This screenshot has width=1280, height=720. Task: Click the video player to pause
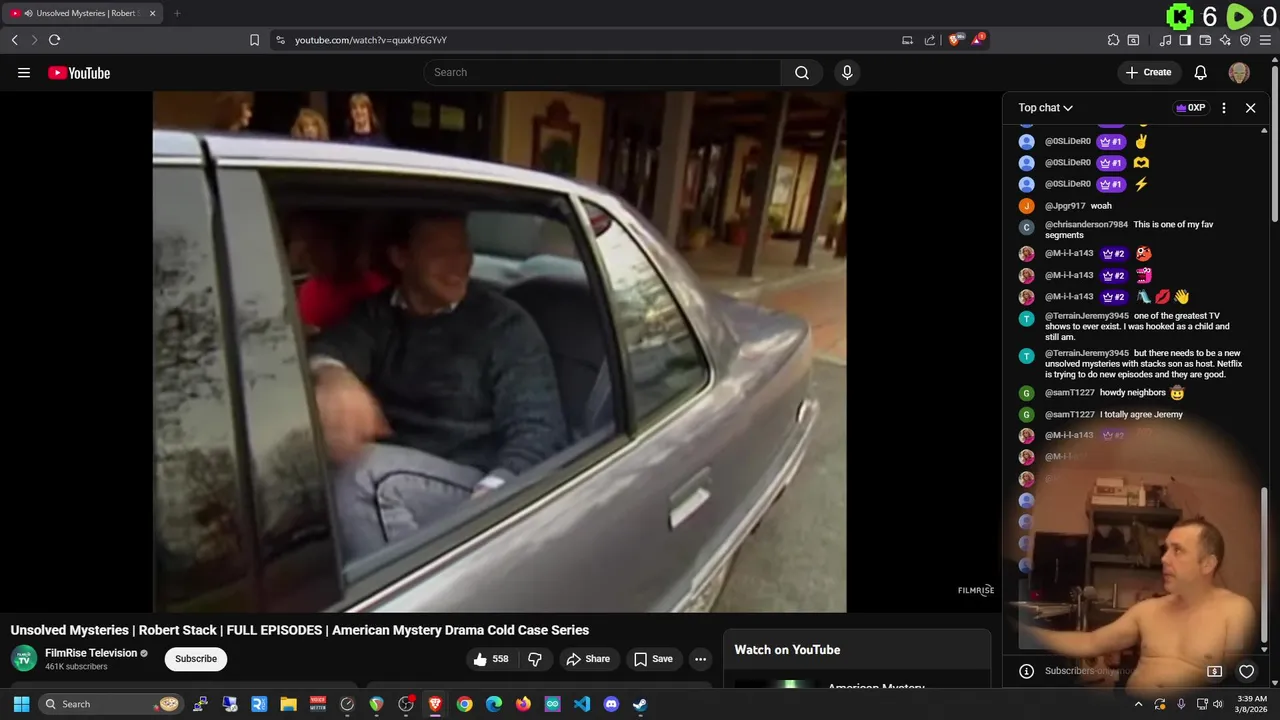point(499,352)
